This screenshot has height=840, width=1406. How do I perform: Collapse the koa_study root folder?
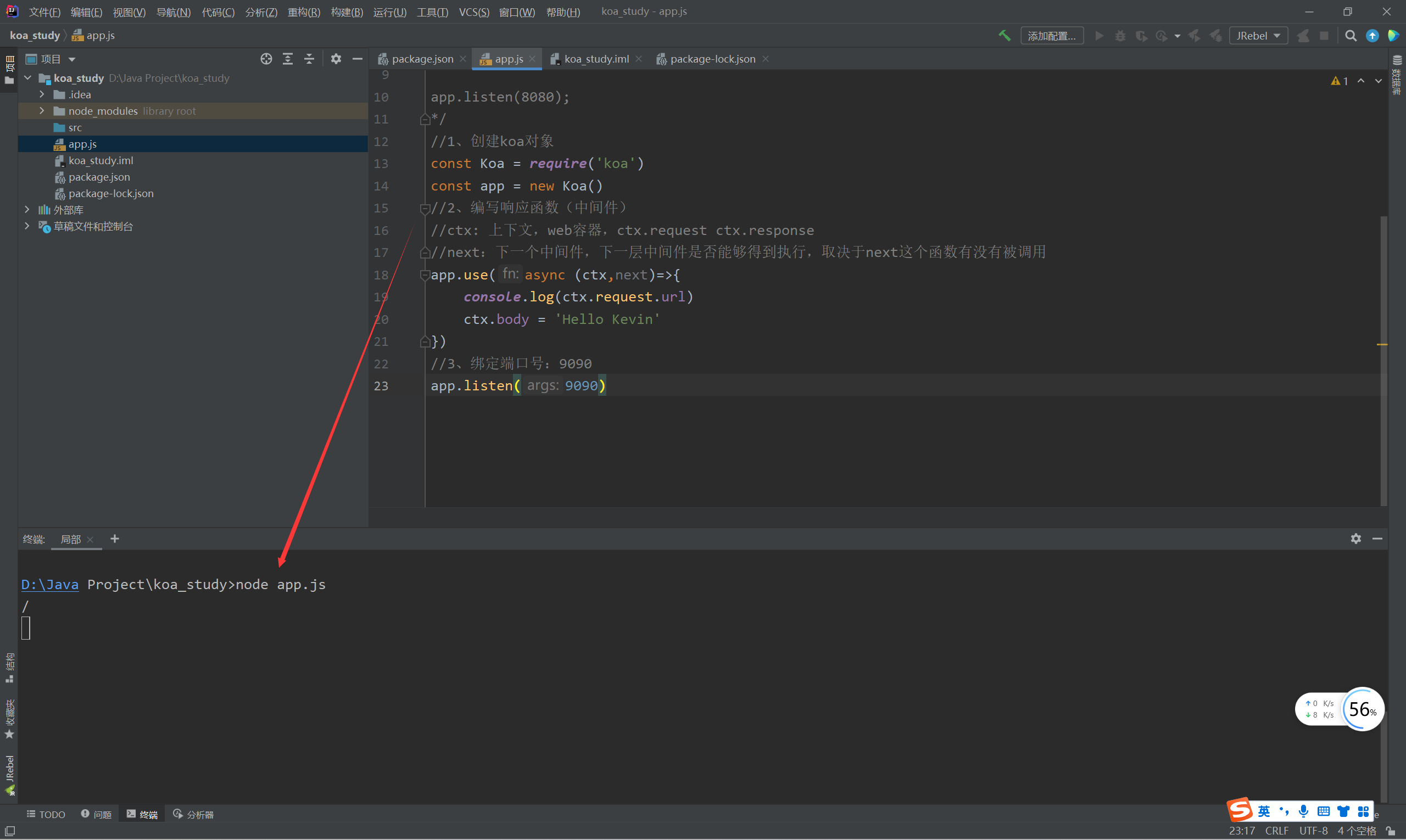pos(27,77)
